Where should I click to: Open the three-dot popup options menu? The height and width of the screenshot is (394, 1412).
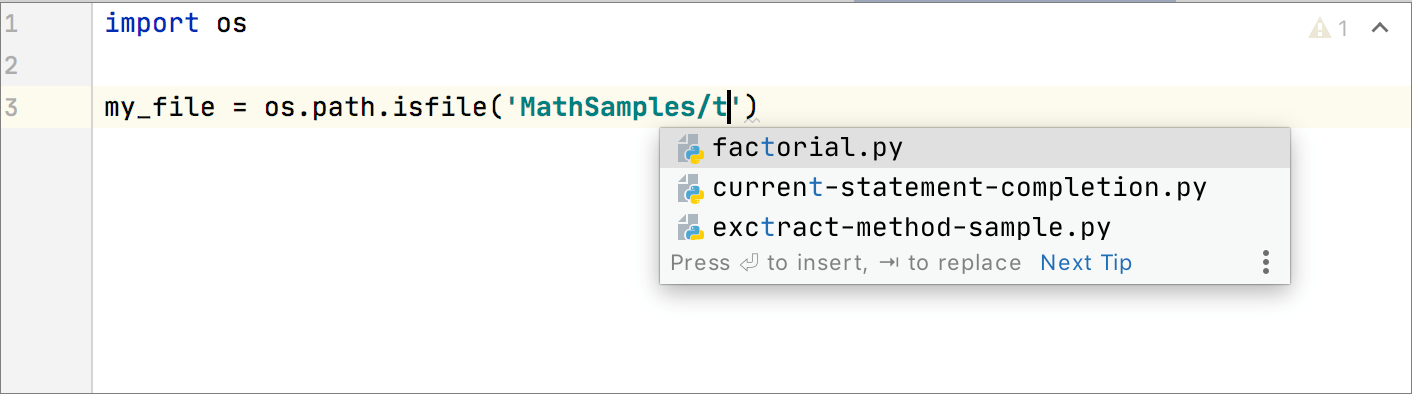pos(1265,263)
